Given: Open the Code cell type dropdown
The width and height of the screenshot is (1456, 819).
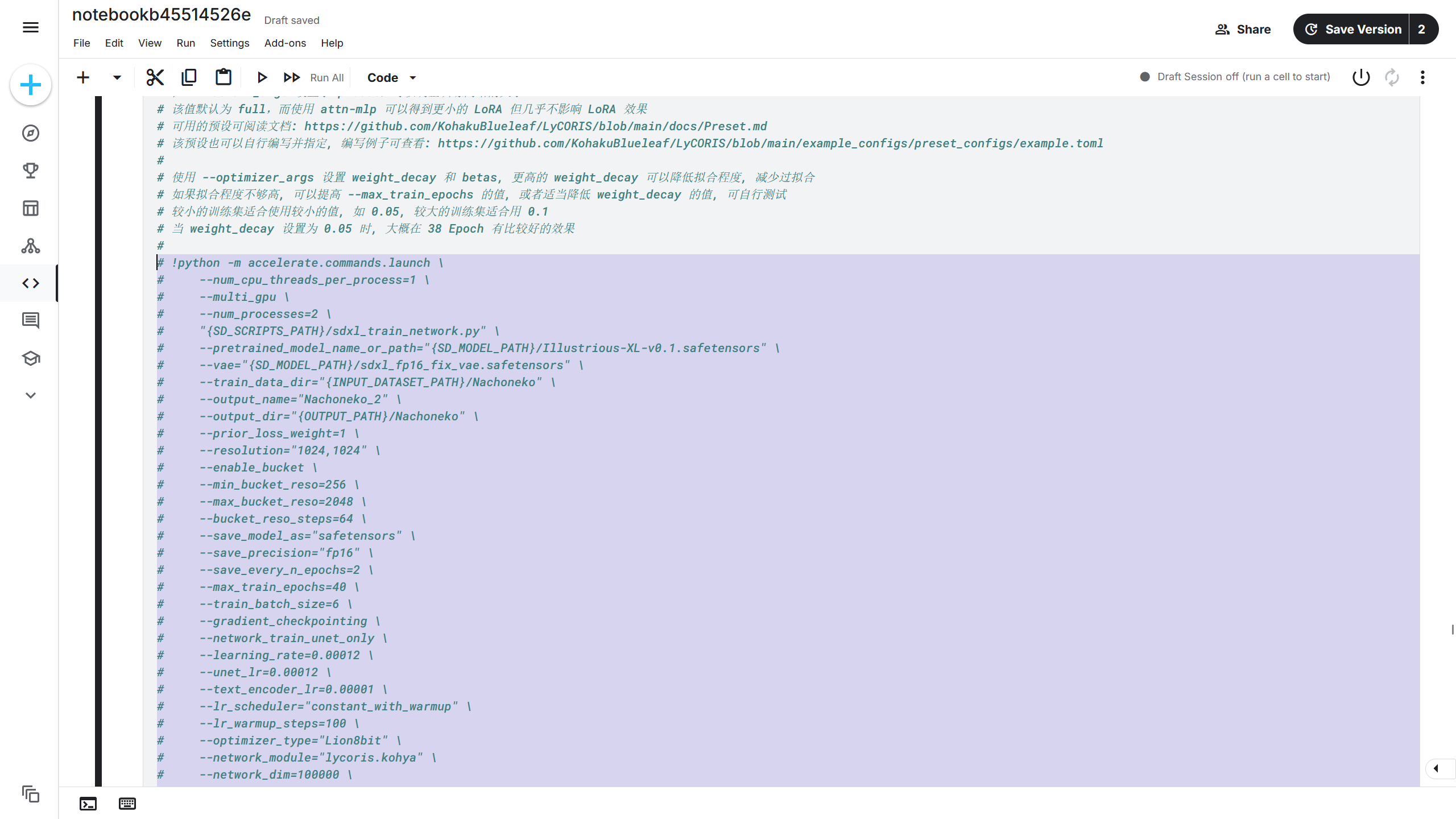Looking at the screenshot, I should pyautogui.click(x=391, y=77).
